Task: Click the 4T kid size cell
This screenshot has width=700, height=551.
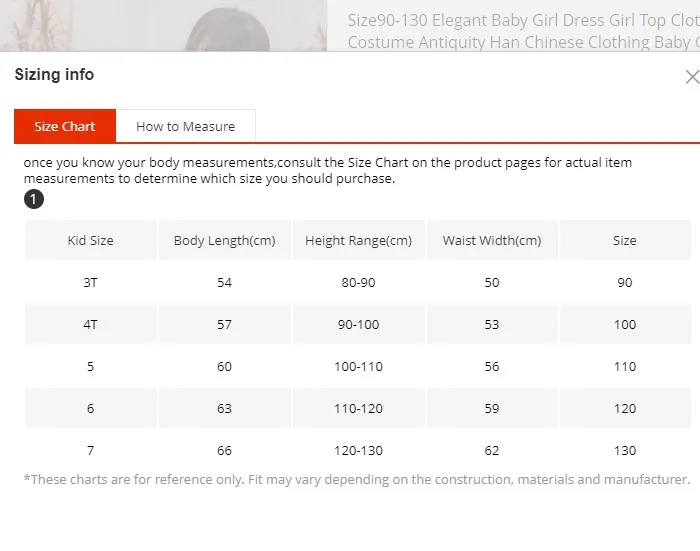Action: pos(91,324)
